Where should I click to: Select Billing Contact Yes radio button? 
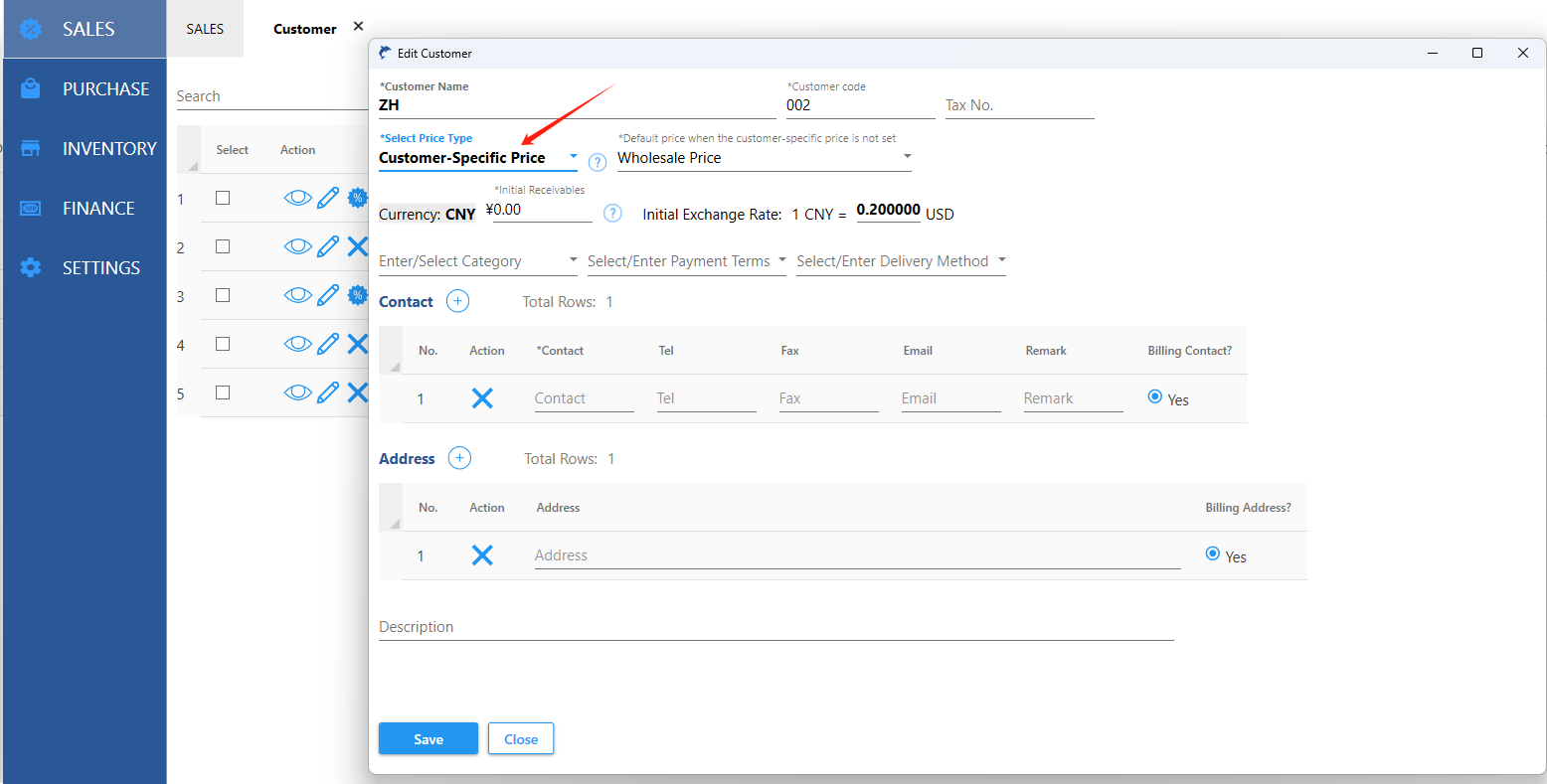click(1154, 396)
